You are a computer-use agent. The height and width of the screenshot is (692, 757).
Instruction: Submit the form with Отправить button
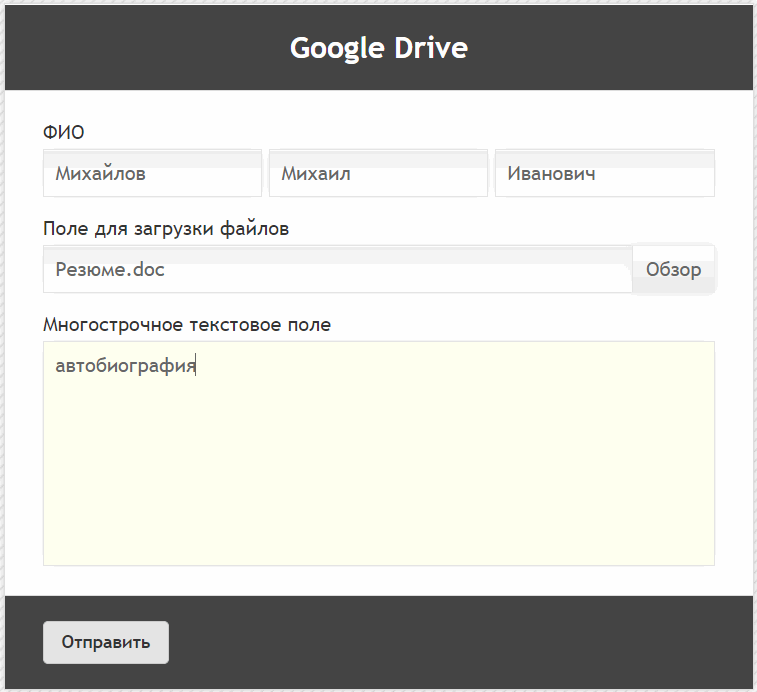click(x=106, y=642)
